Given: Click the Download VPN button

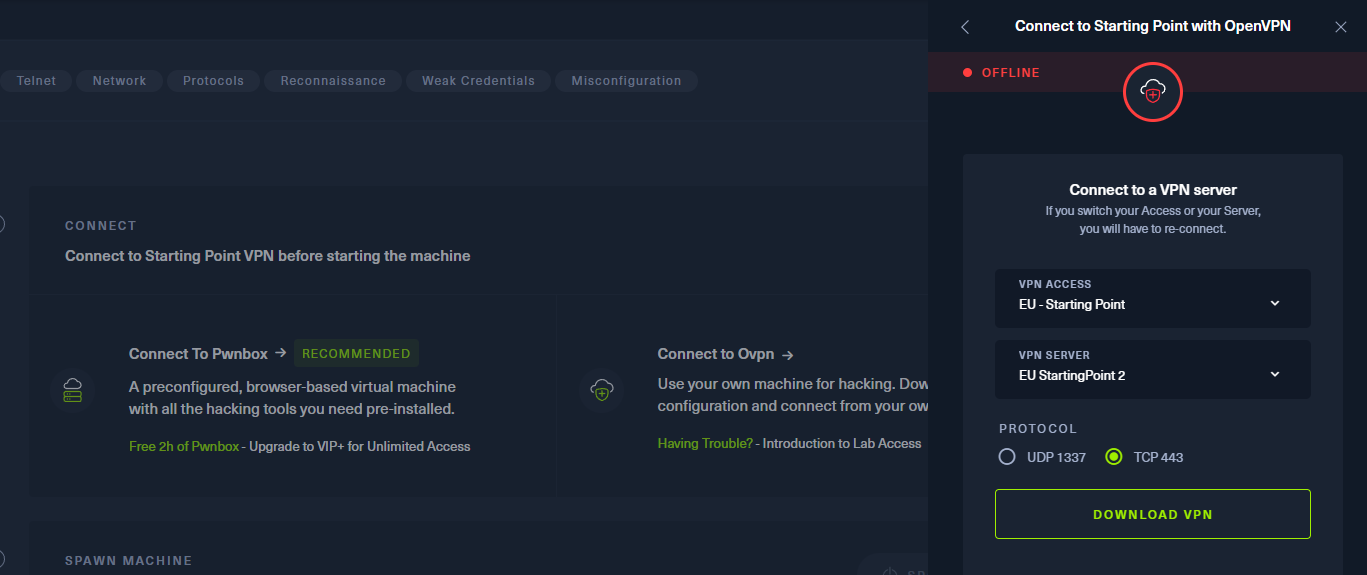Looking at the screenshot, I should [1152, 514].
